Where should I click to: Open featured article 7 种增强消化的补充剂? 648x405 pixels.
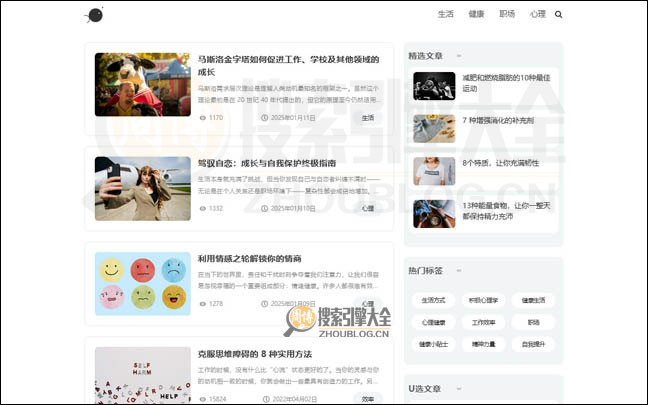[498, 120]
